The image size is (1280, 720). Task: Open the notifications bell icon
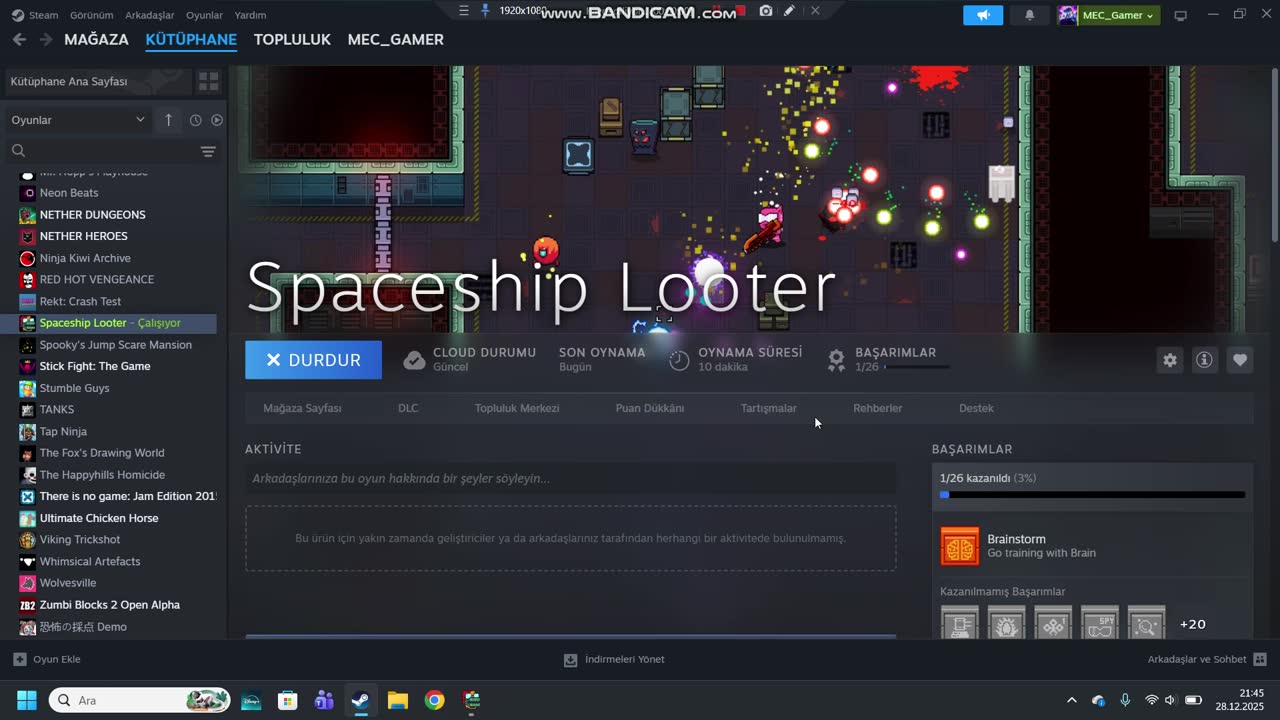point(1030,15)
